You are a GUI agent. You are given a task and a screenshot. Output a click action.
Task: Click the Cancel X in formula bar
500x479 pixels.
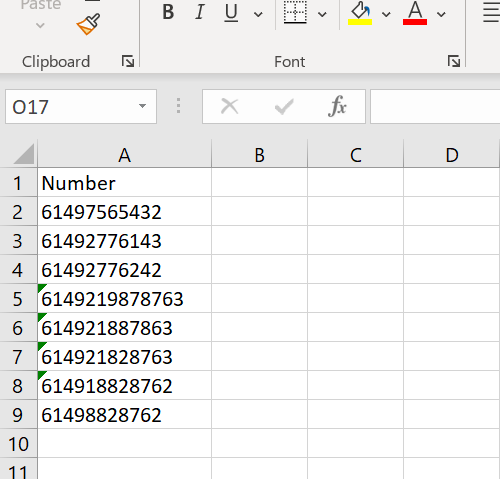230,107
